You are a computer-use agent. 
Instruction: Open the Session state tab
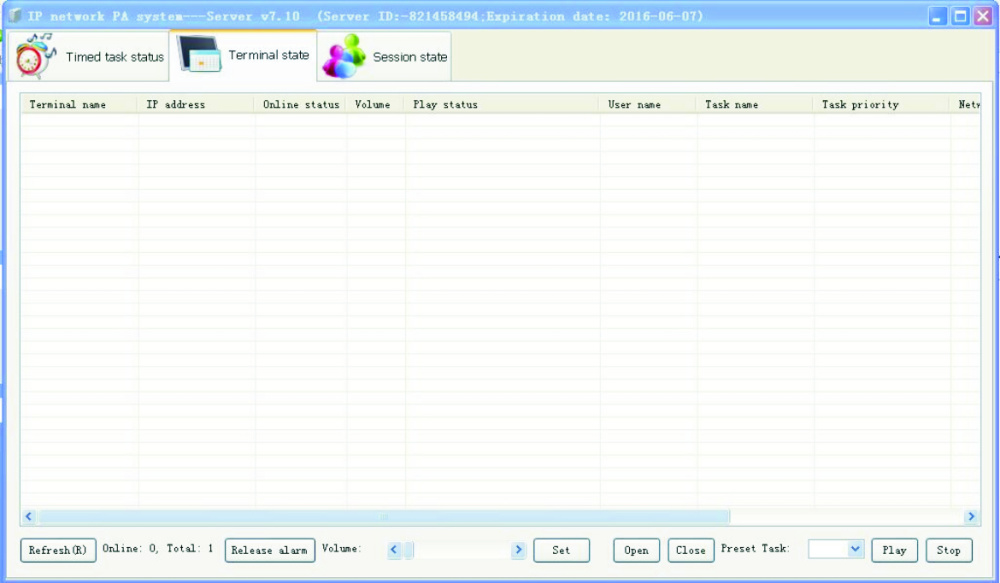[409, 57]
